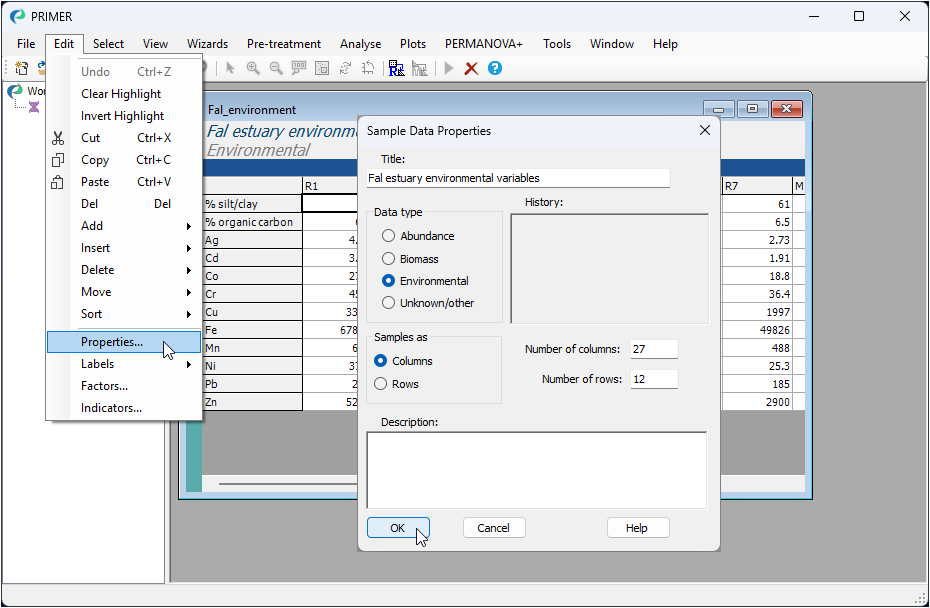Select the purple data sheet tree icon
The height and width of the screenshot is (608, 930).
pos(34,107)
